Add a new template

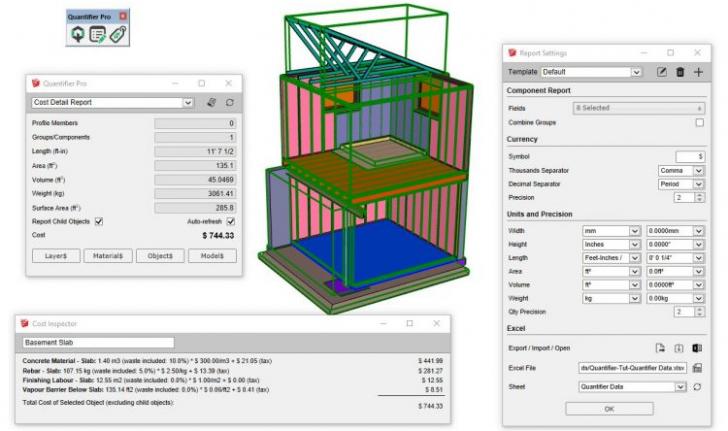[x=698, y=72]
